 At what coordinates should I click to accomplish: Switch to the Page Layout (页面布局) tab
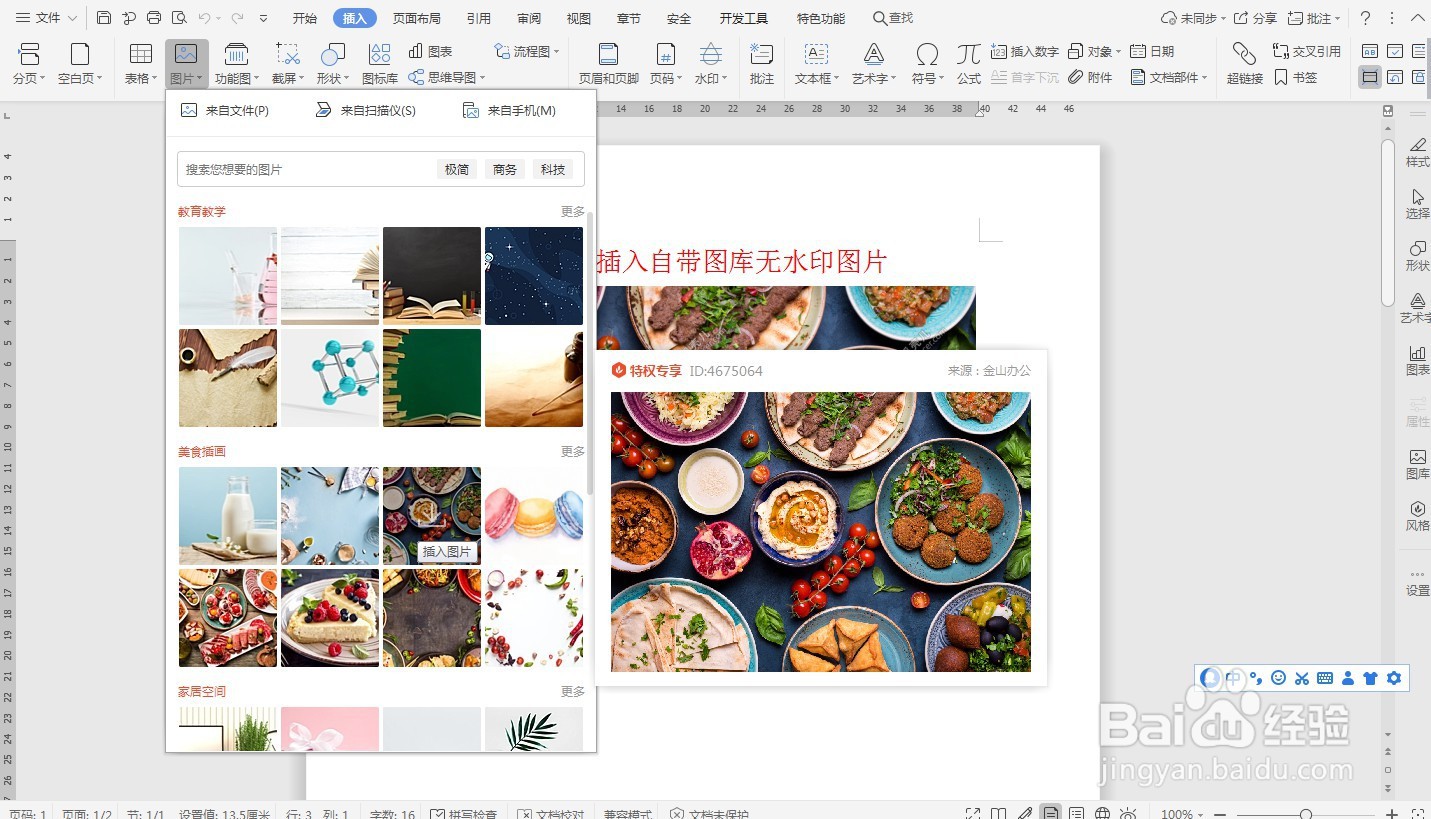(417, 18)
